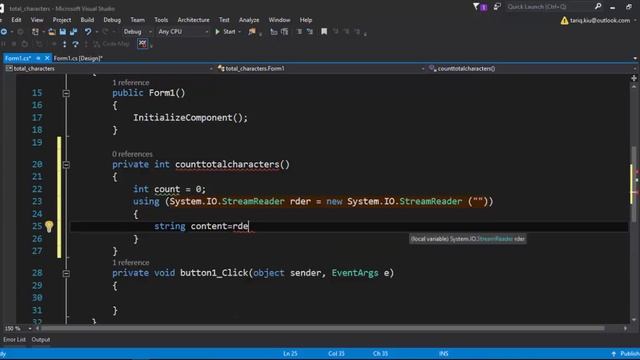This screenshot has width=640, height=360.
Task: Click the horizontal scrollbar of the editor
Action: [322, 328]
